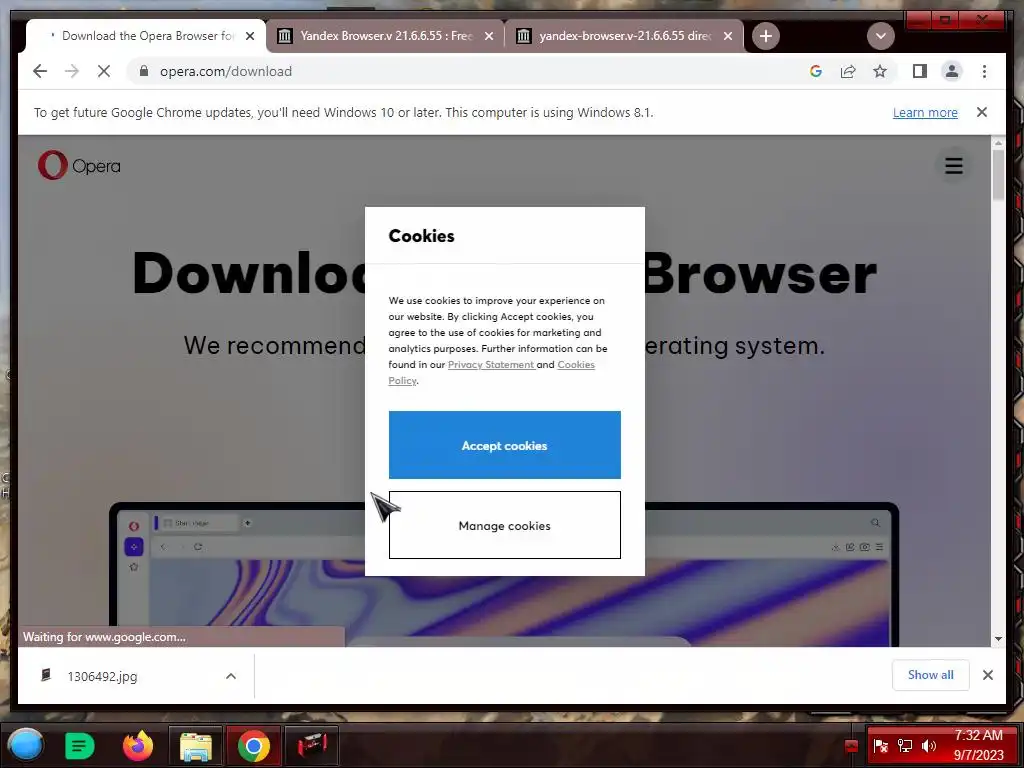Open the Google icon in address bar
1024x768 pixels.
click(x=816, y=71)
